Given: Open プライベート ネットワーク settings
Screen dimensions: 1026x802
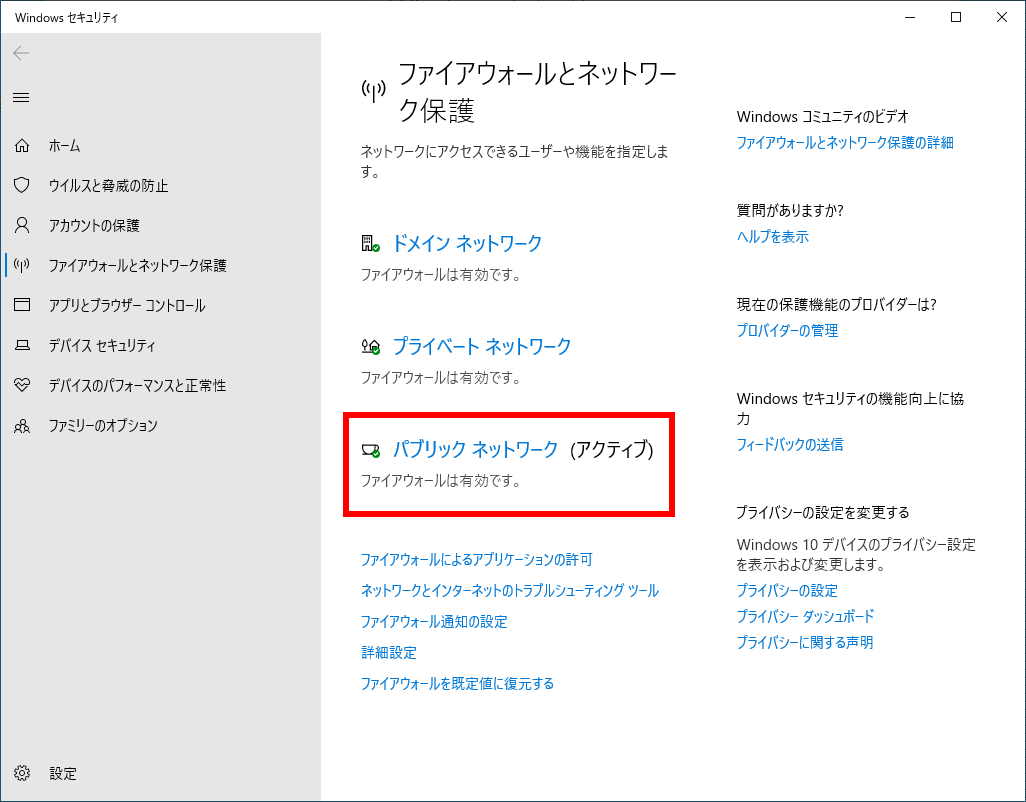Looking at the screenshot, I should [x=482, y=346].
